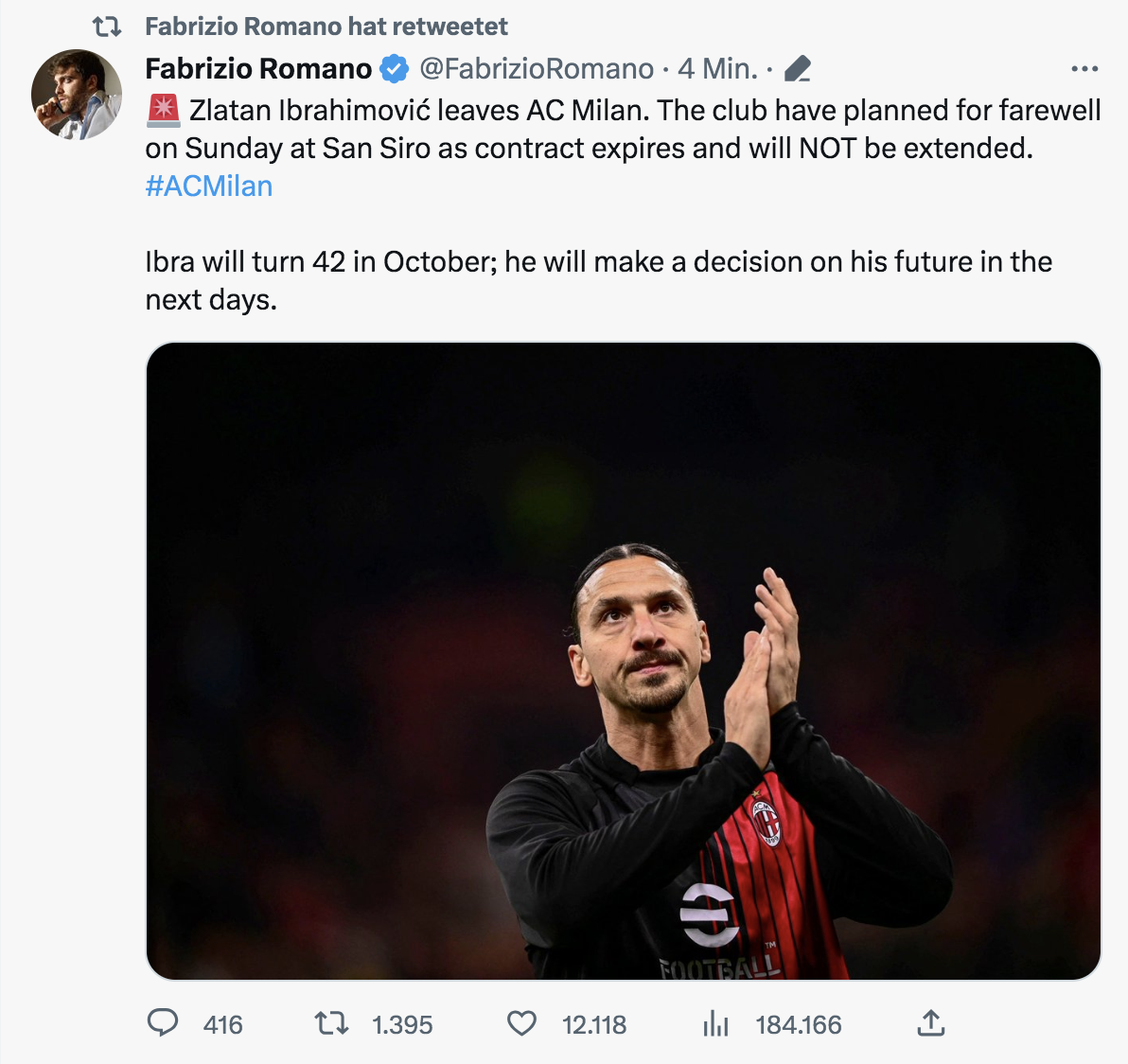Like the tweet with the heart icon
1128x1064 pixels.
[521, 1023]
